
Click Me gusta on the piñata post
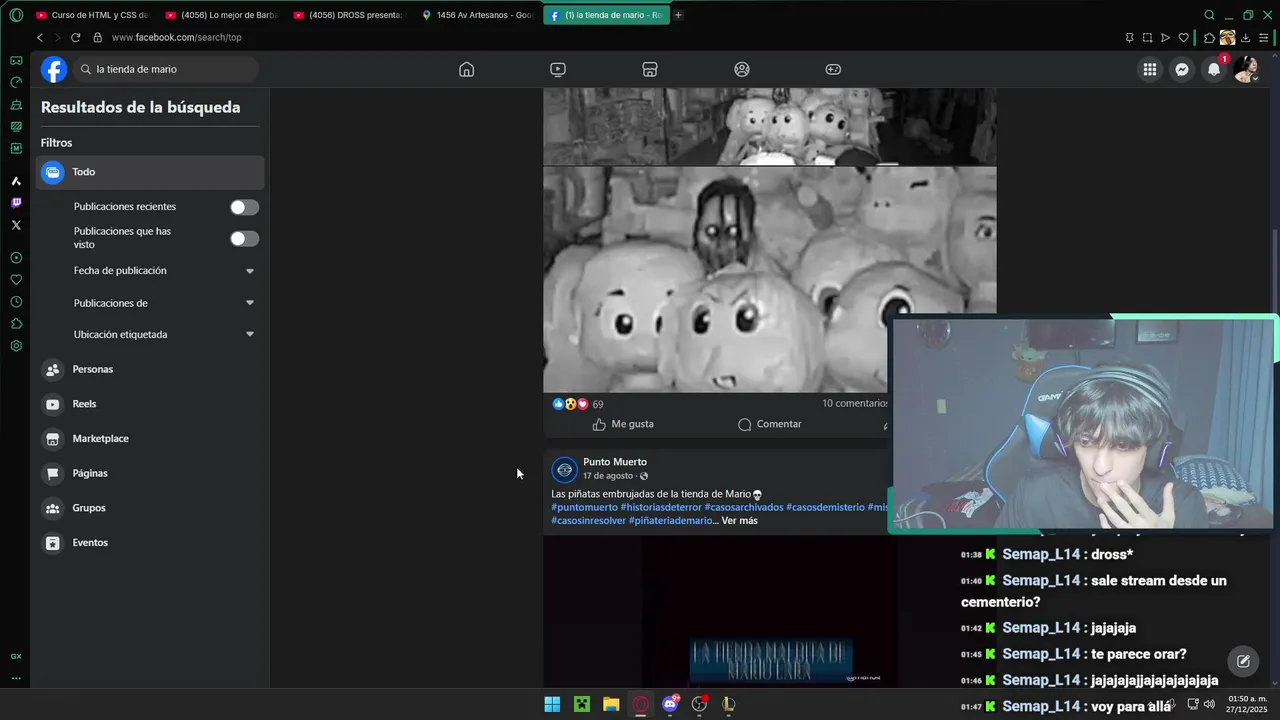point(623,424)
